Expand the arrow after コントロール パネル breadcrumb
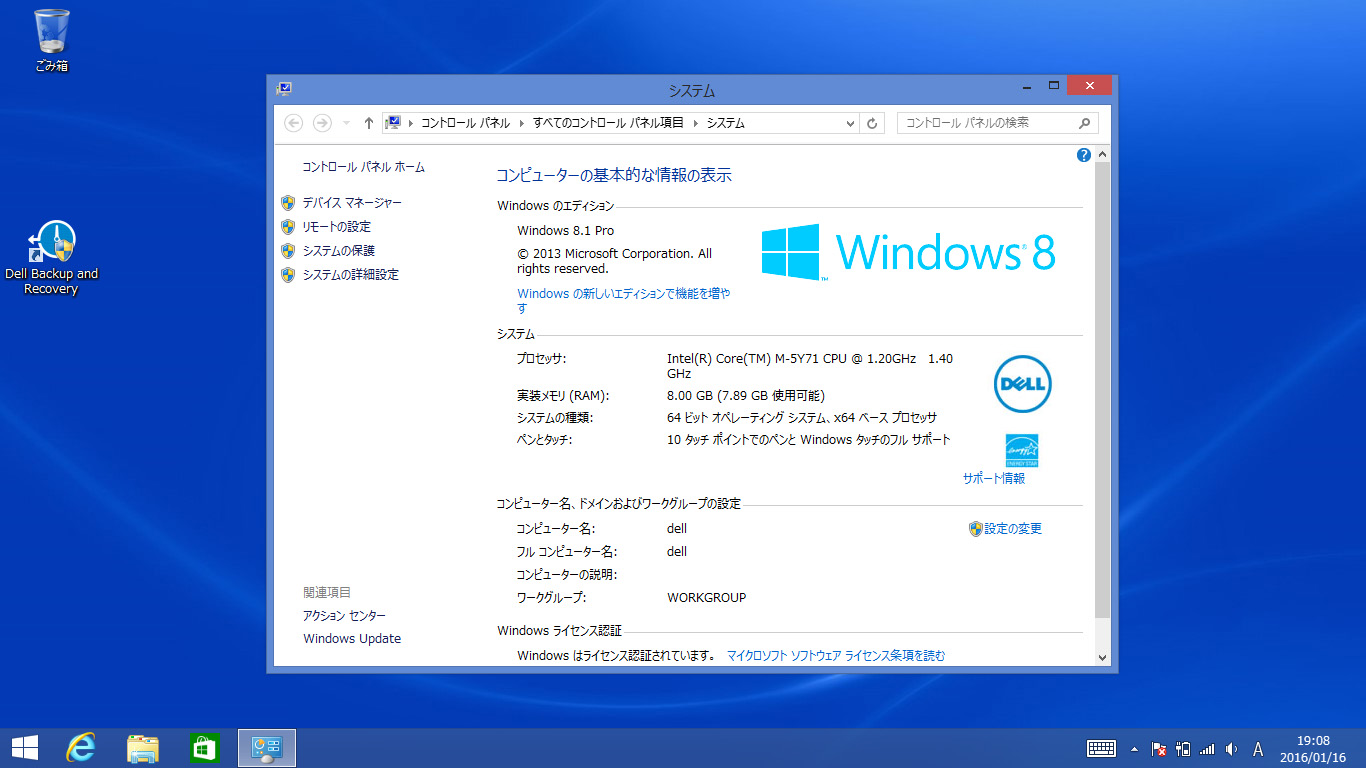This screenshot has height=768, width=1366. [521, 123]
